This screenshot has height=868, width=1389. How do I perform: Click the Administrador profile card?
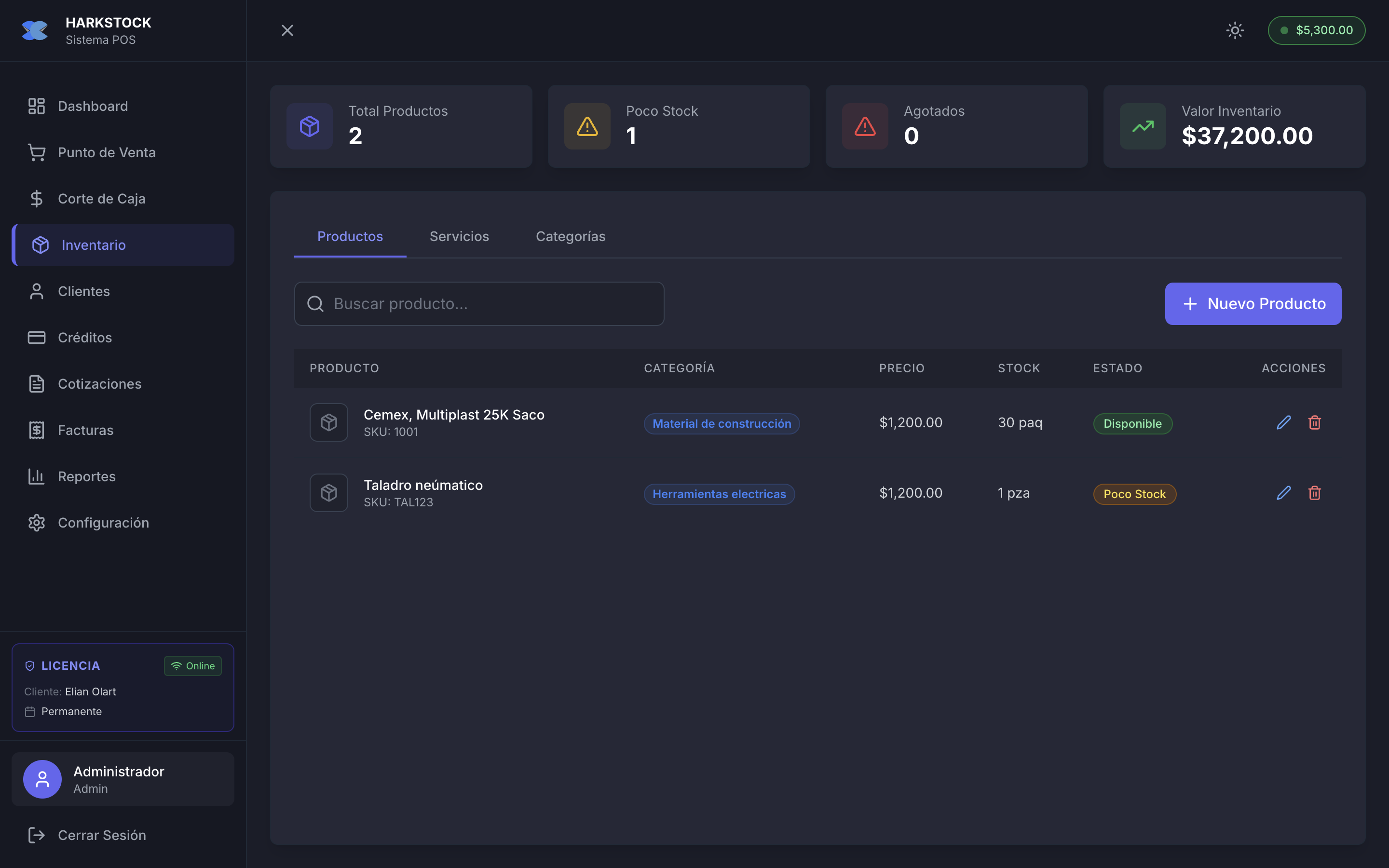click(123, 780)
